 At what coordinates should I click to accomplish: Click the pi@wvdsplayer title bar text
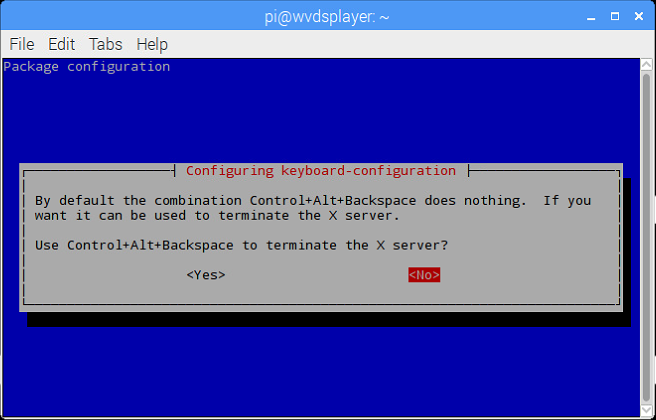pos(327,17)
